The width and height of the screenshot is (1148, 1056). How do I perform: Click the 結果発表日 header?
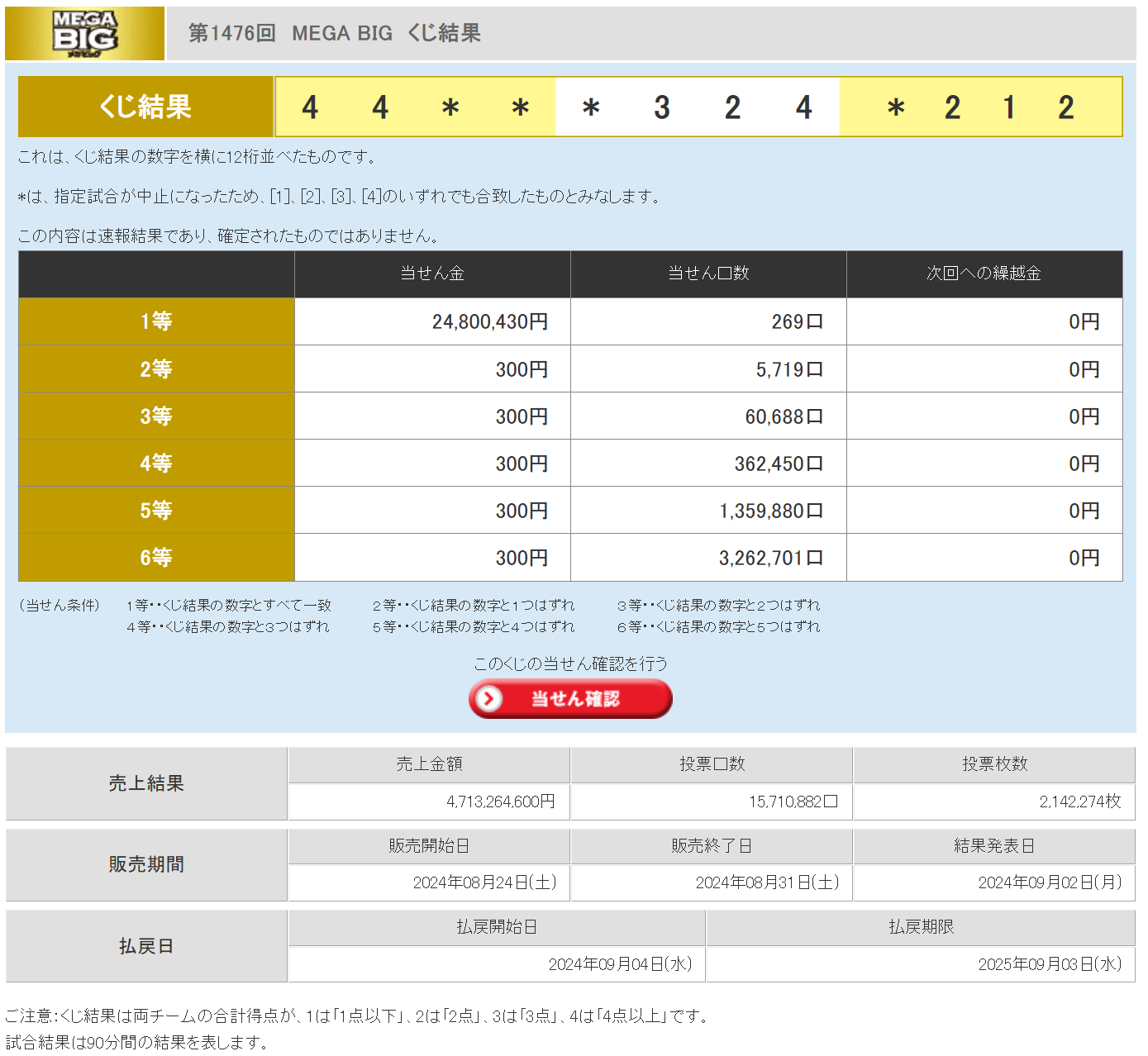point(994,846)
